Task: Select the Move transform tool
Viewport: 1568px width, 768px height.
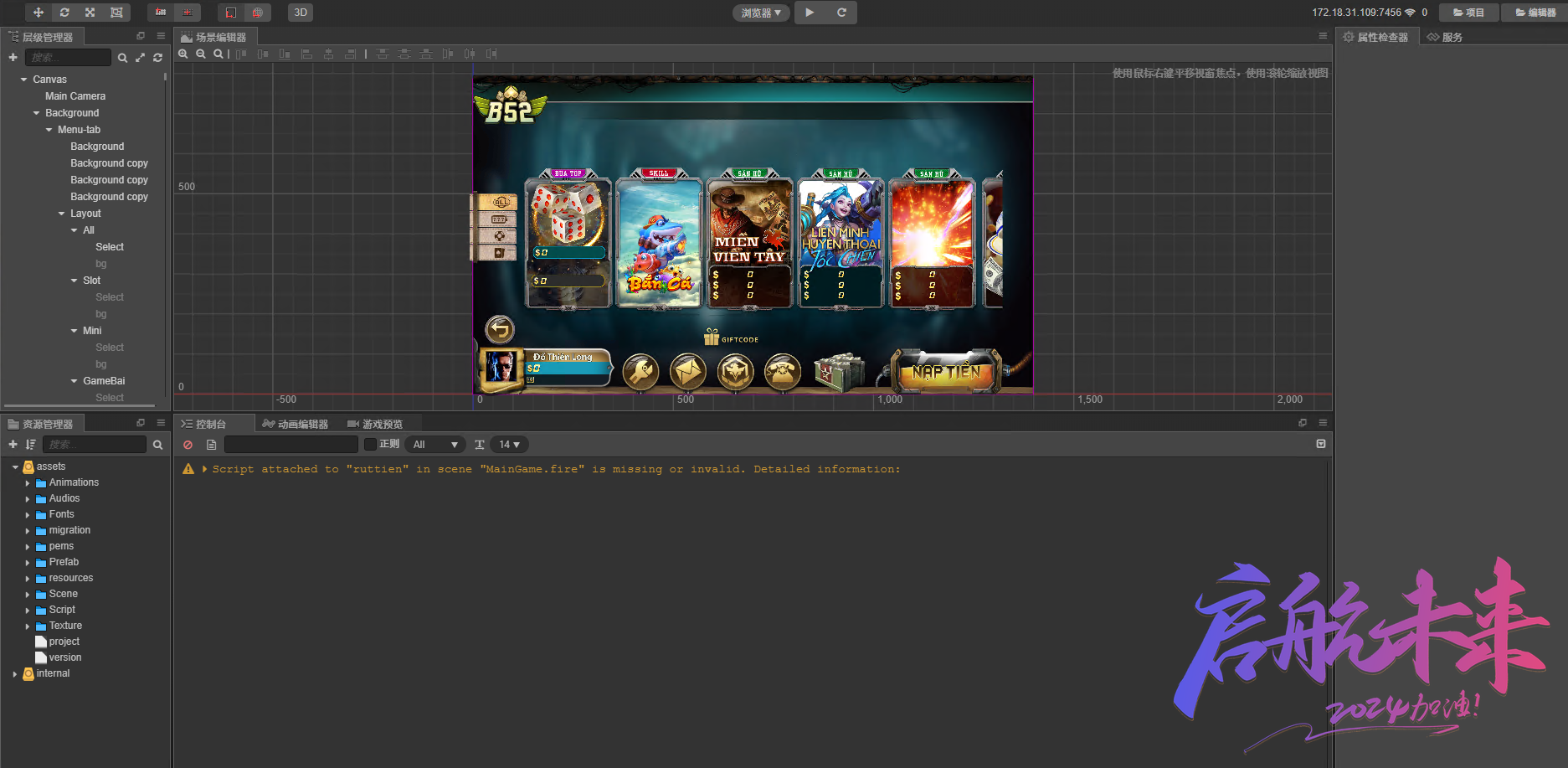Action: pos(38,13)
